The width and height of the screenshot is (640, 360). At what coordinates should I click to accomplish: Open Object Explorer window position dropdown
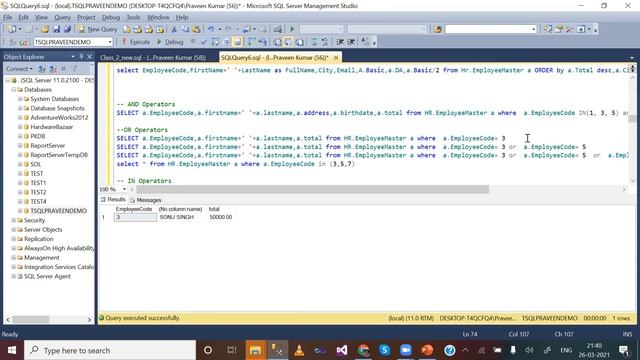[73, 57]
